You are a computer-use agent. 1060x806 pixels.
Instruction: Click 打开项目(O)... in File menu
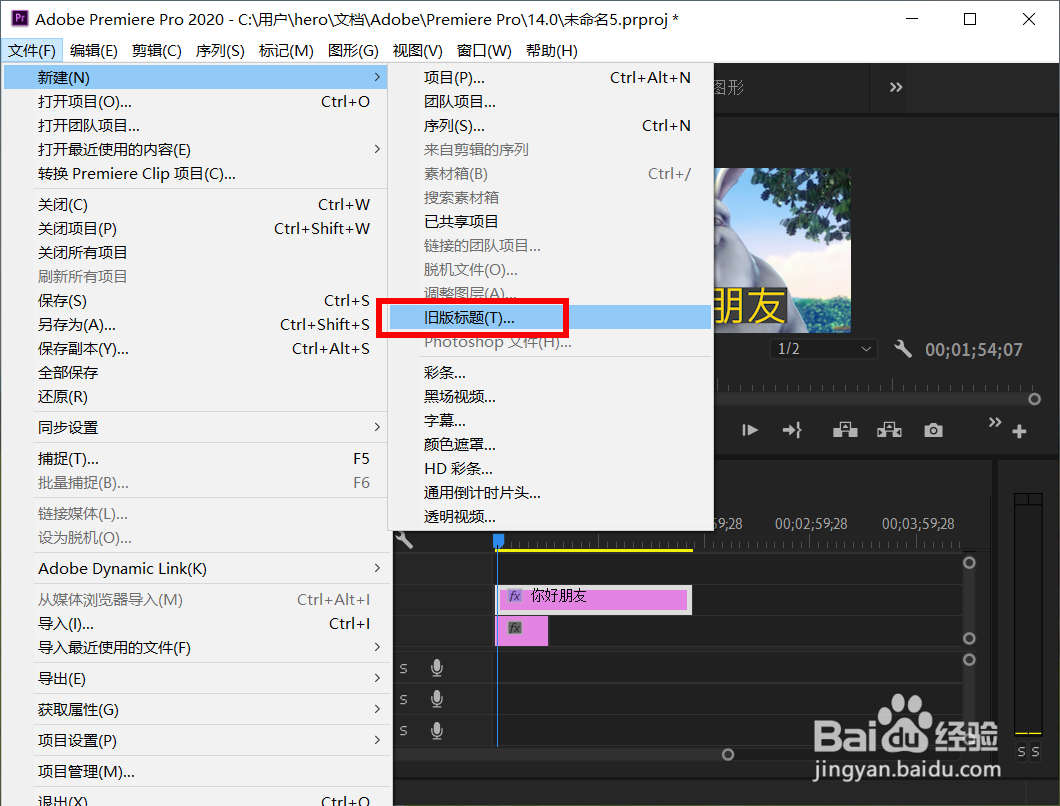tap(196, 101)
